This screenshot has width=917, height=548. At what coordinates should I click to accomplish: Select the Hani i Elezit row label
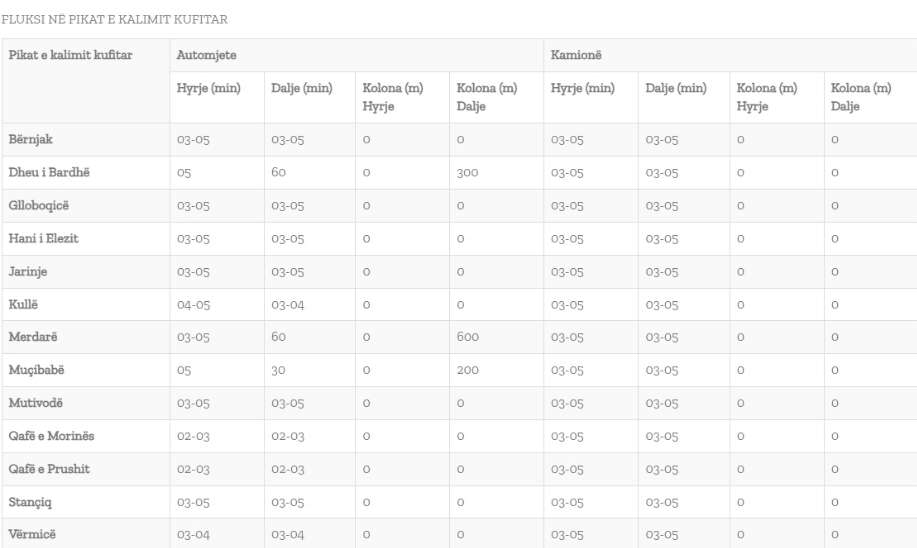coord(43,238)
